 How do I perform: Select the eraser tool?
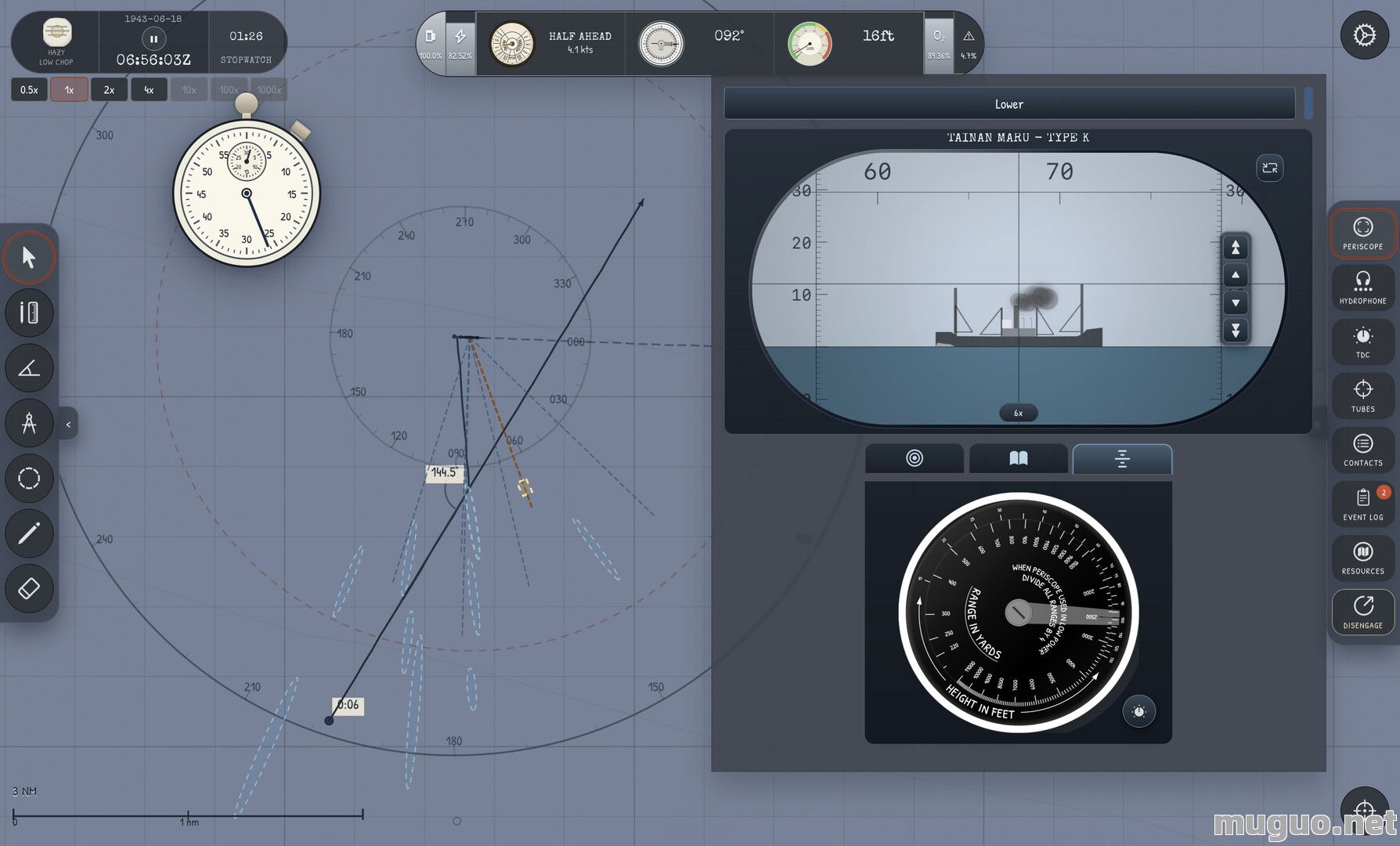(29, 588)
